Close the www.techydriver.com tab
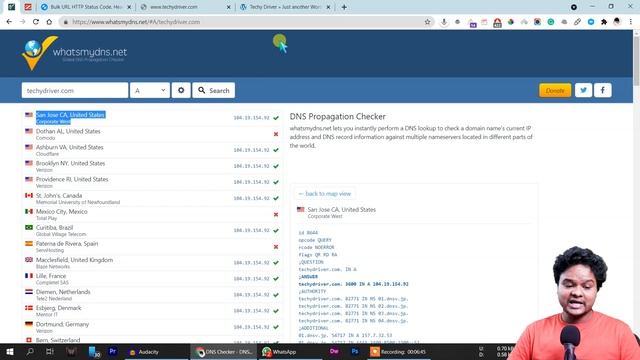This screenshot has width=640, height=360. 229,7
